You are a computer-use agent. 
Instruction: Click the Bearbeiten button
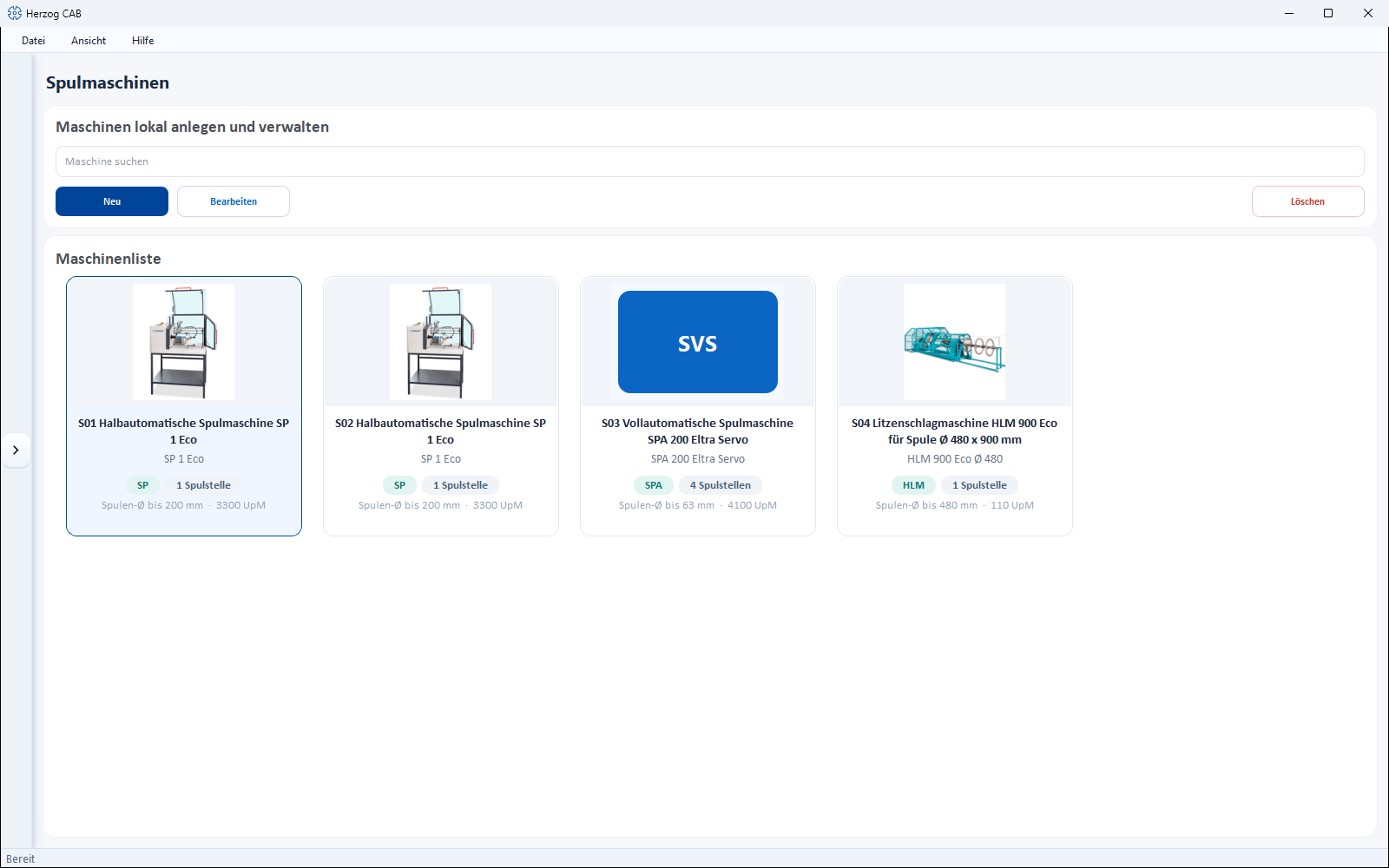[x=234, y=201]
